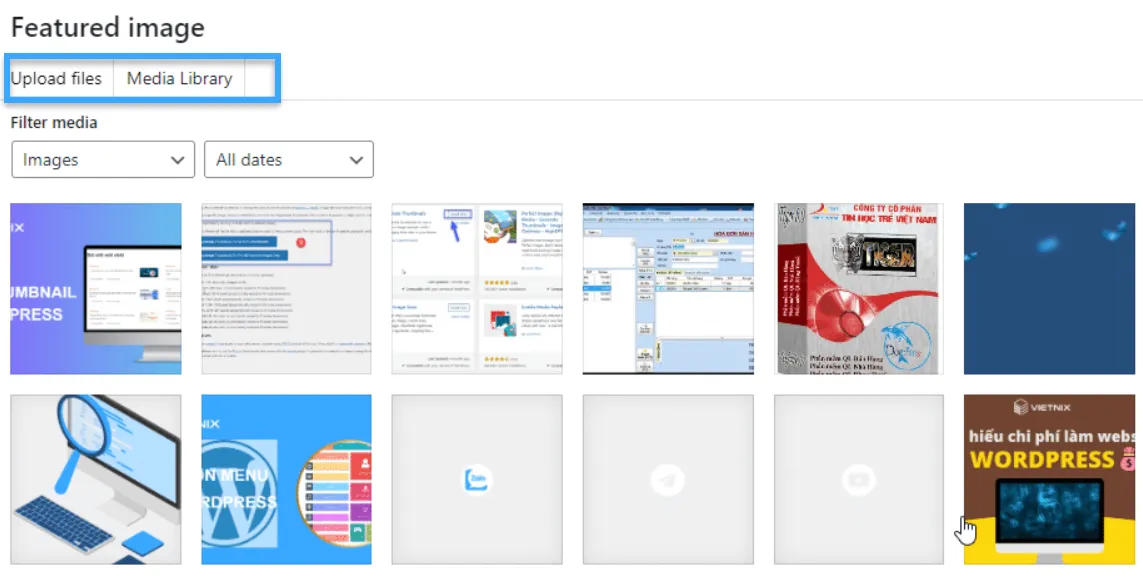Viewport: 1143px width, 579px height.
Task: Choose the invoice software screenshot thumbnail
Action: [668, 289]
